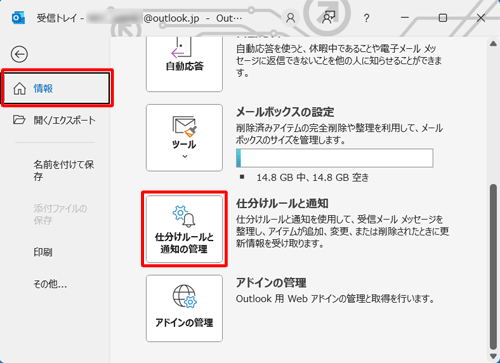Click the globe-gear add-in icon
This screenshot has width=500, height=363.
pos(185,296)
